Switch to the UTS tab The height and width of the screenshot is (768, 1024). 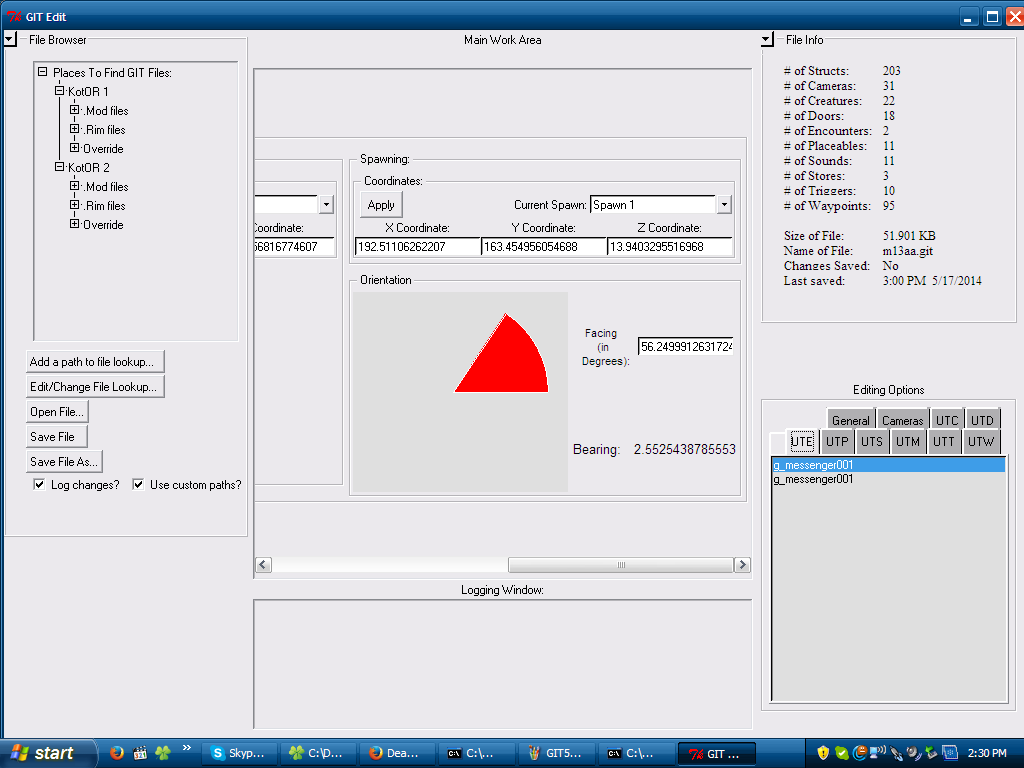coord(872,441)
